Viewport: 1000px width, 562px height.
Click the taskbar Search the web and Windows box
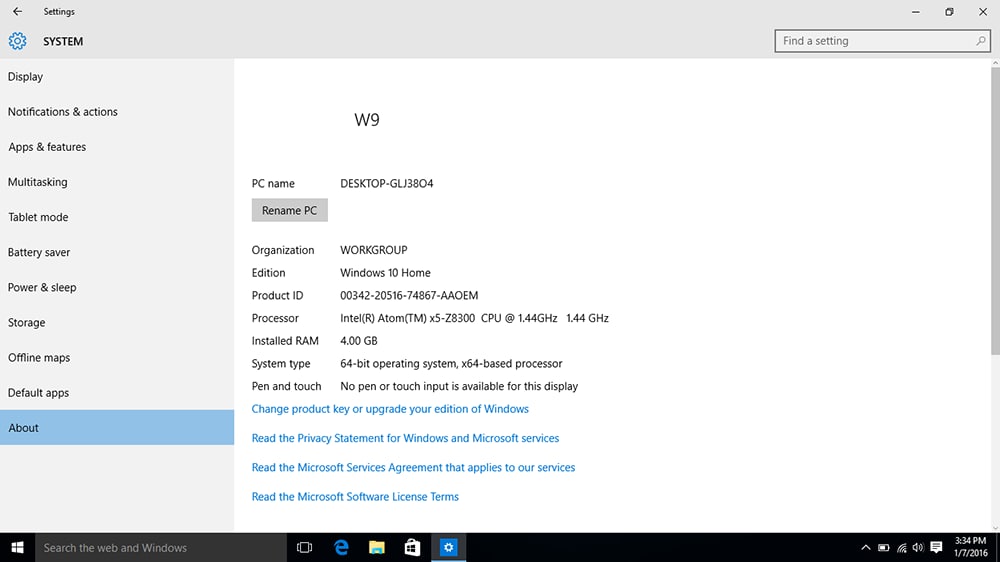click(161, 548)
